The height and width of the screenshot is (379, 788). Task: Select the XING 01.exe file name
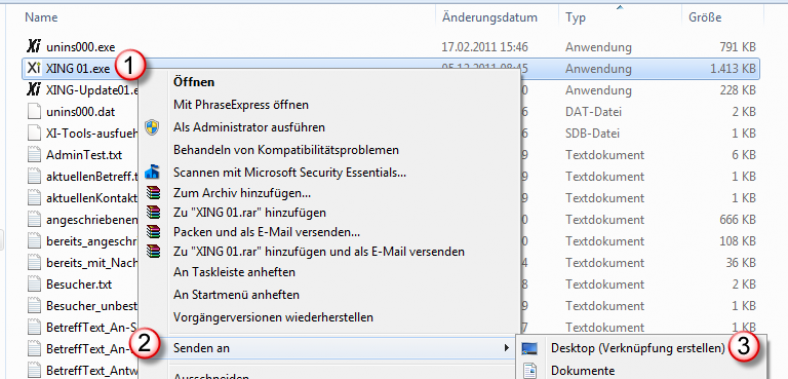click(78, 68)
